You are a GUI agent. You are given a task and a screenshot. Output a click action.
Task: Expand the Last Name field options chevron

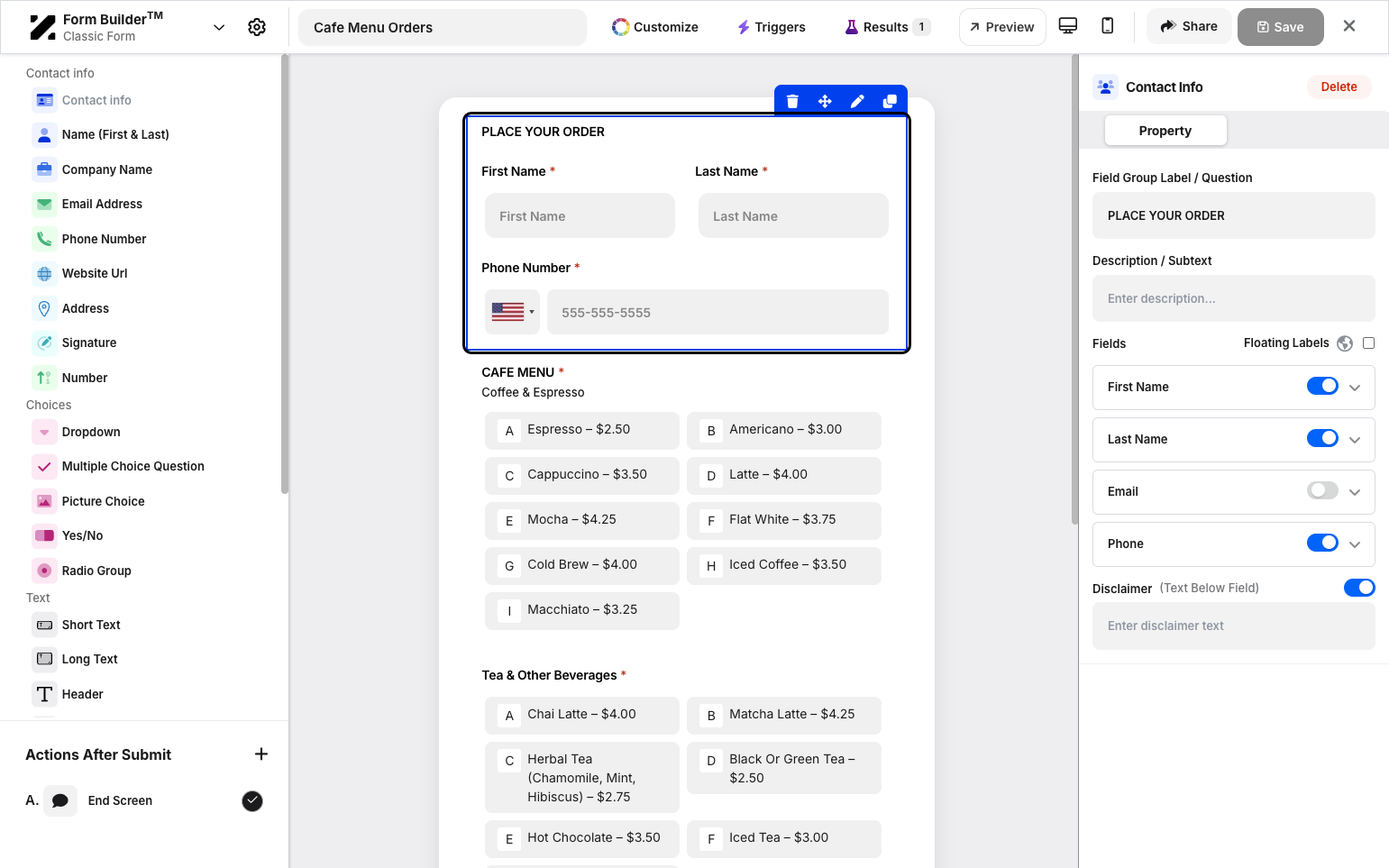[x=1355, y=440]
